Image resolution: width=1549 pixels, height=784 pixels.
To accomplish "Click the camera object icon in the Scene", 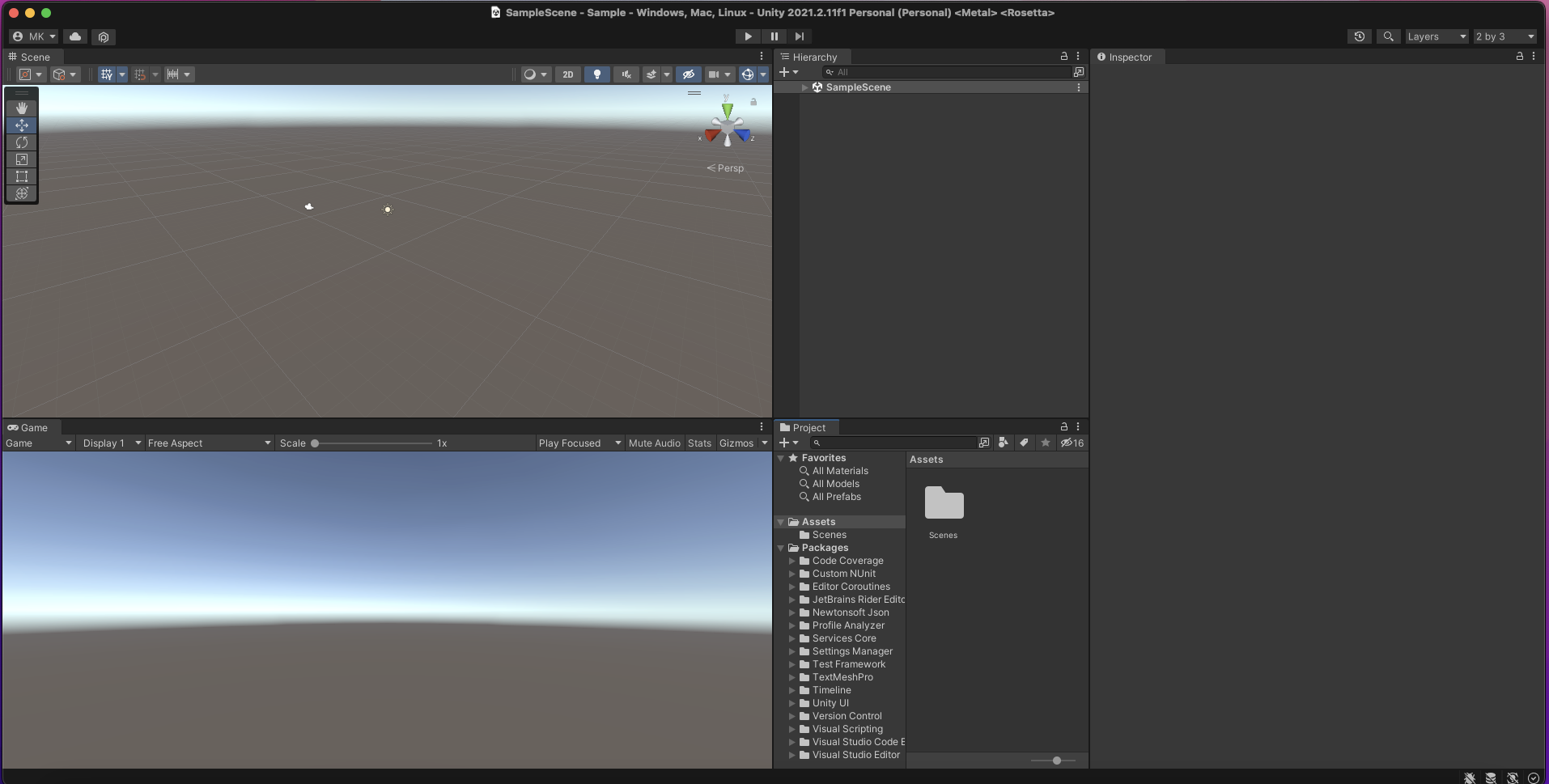I will coord(309,207).
